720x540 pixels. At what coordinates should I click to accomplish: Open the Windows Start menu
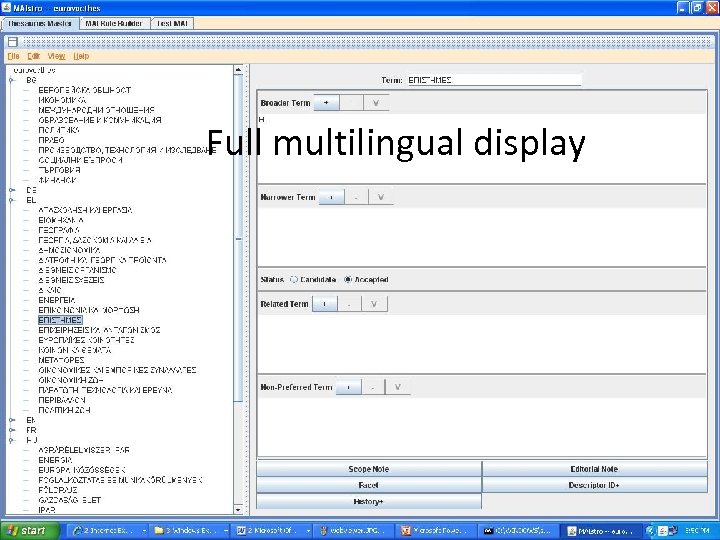pyautogui.click(x=29, y=531)
